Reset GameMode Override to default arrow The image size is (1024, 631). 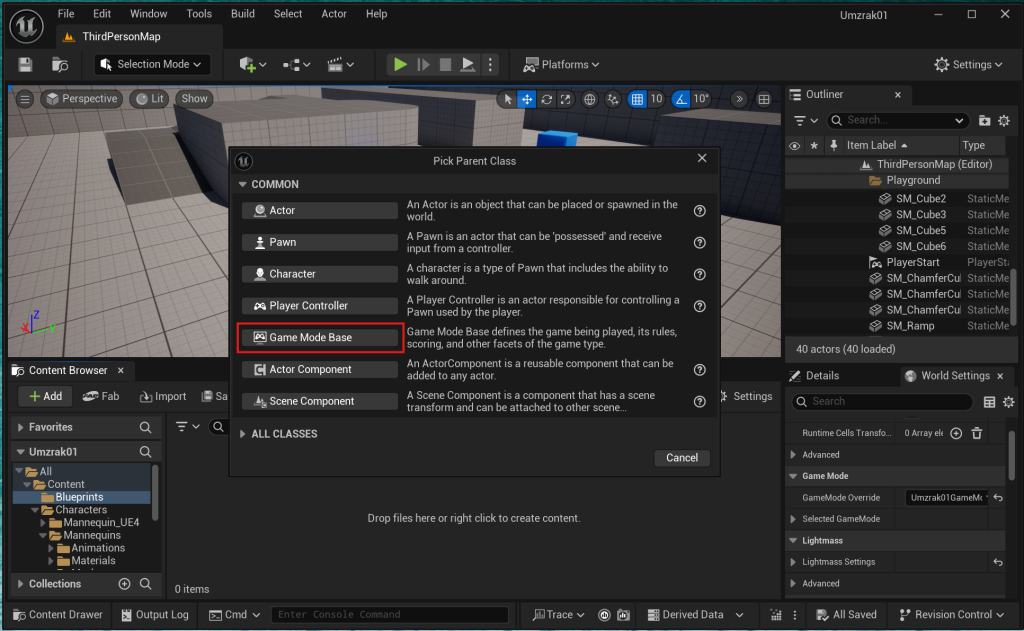pos(998,498)
